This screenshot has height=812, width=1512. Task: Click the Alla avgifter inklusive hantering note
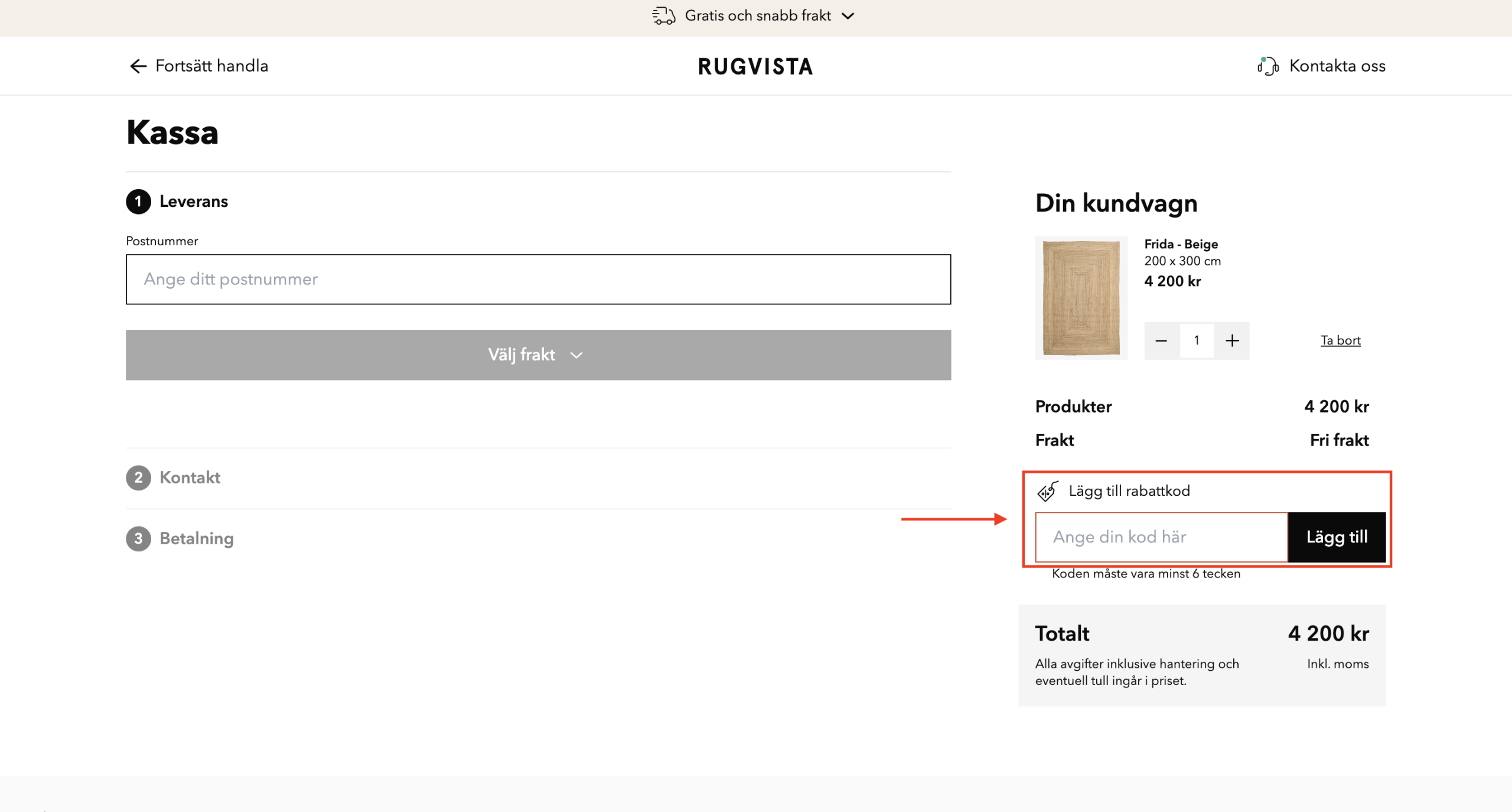[1137, 673]
